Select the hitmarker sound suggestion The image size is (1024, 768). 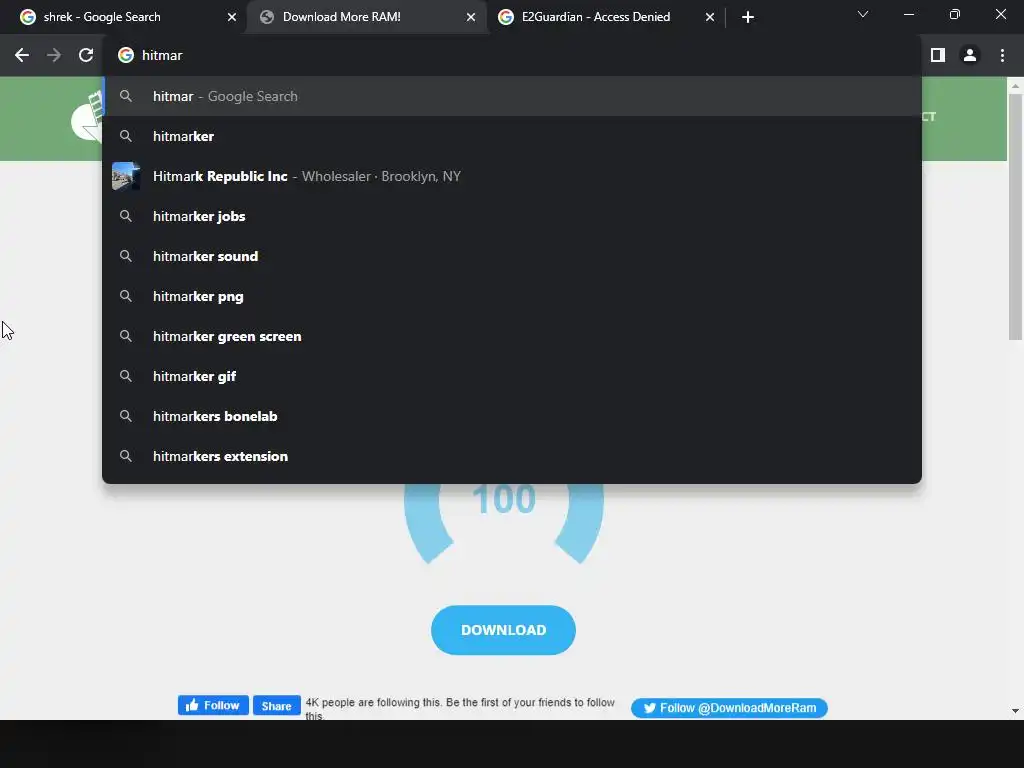(x=513, y=256)
